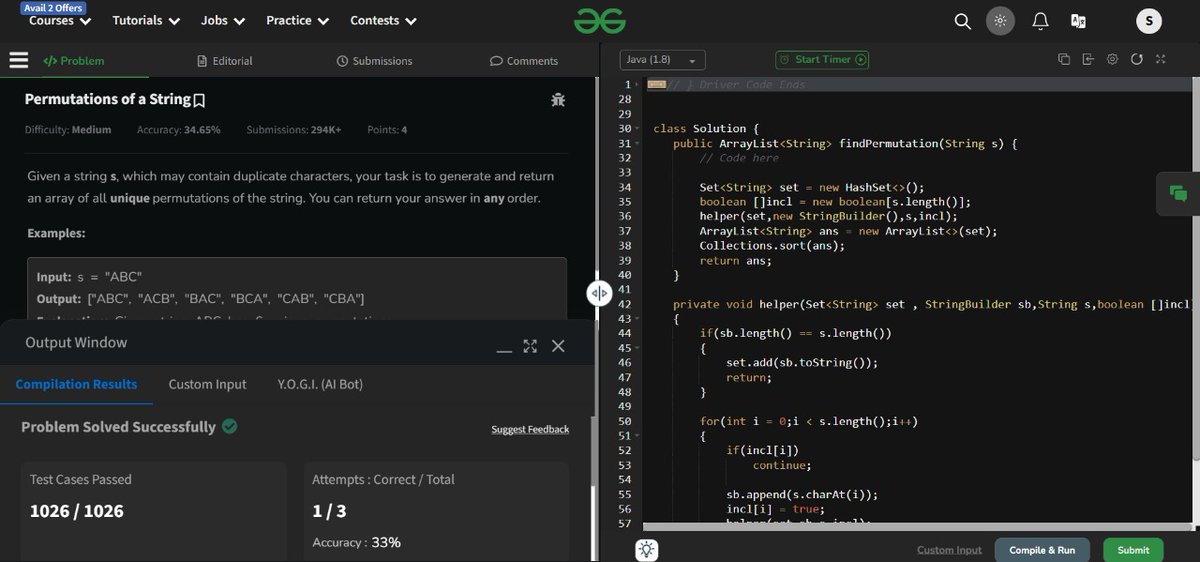
Task: Reset code with the refresh icon
Action: [x=1136, y=60]
